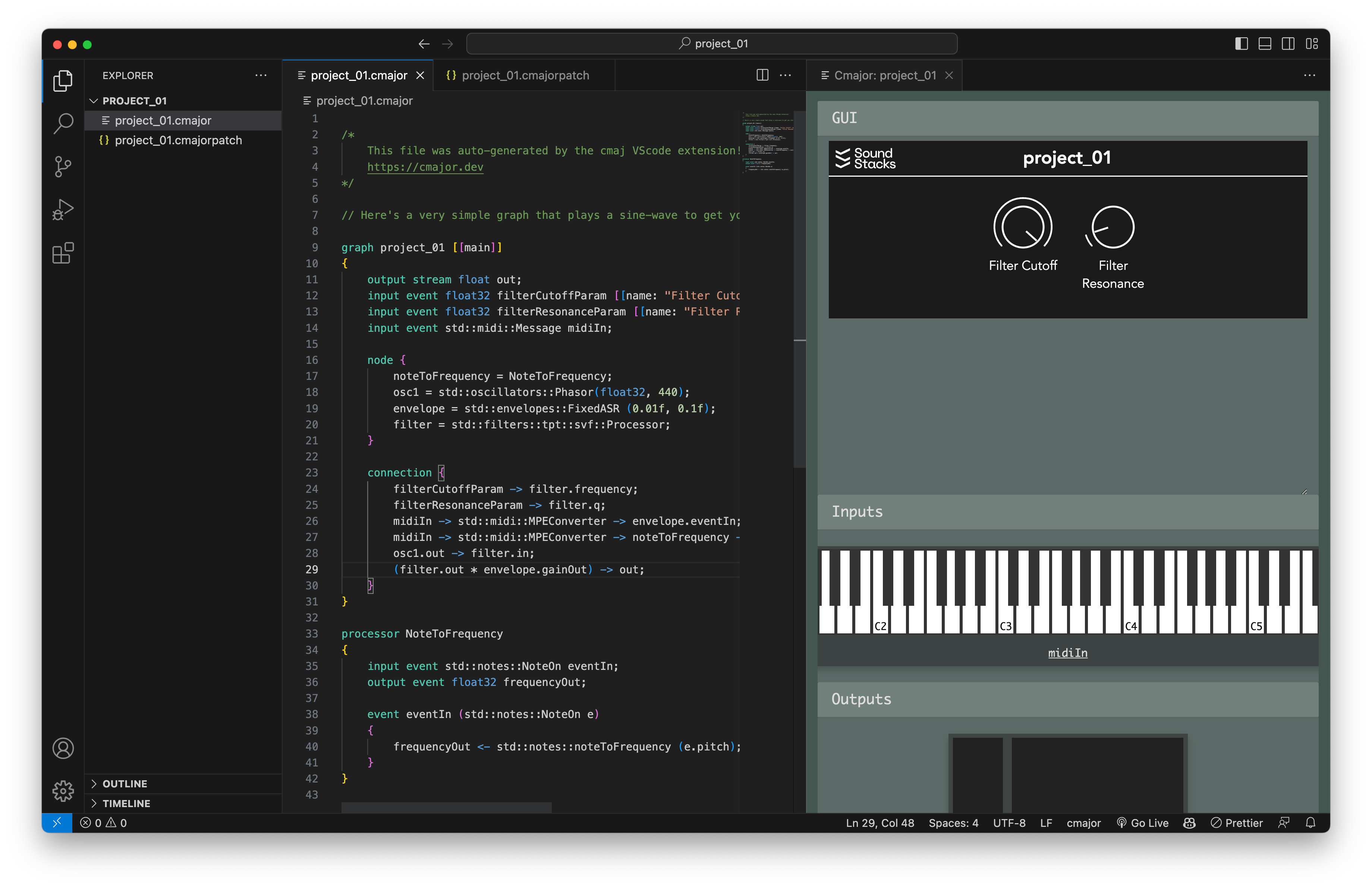Open the notifications bell in status bar
The image size is (1372, 888).
pyautogui.click(x=1310, y=823)
